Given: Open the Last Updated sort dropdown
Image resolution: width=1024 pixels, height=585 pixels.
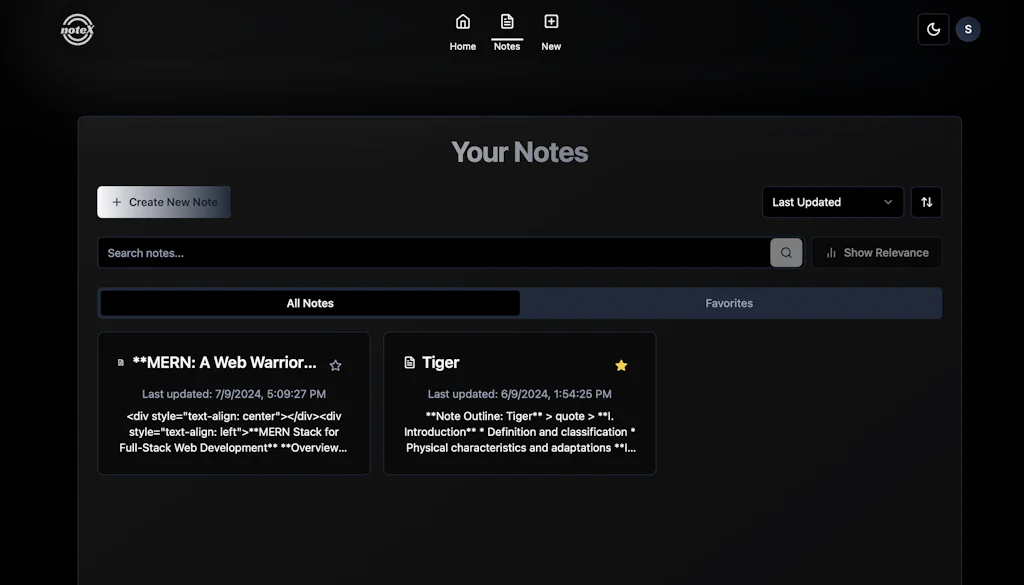Looking at the screenshot, I should pyautogui.click(x=832, y=202).
